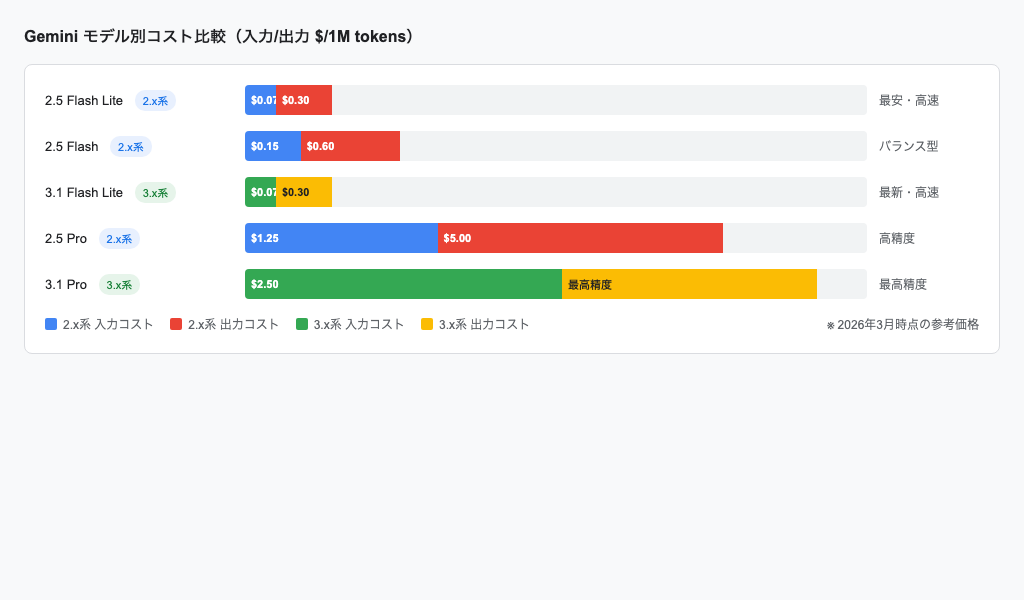Image resolution: width=1024 pixels, height=600 pixels.
Task: Click the green $2.50 bar for 3.1 Pro
Action: click(403, 284)
